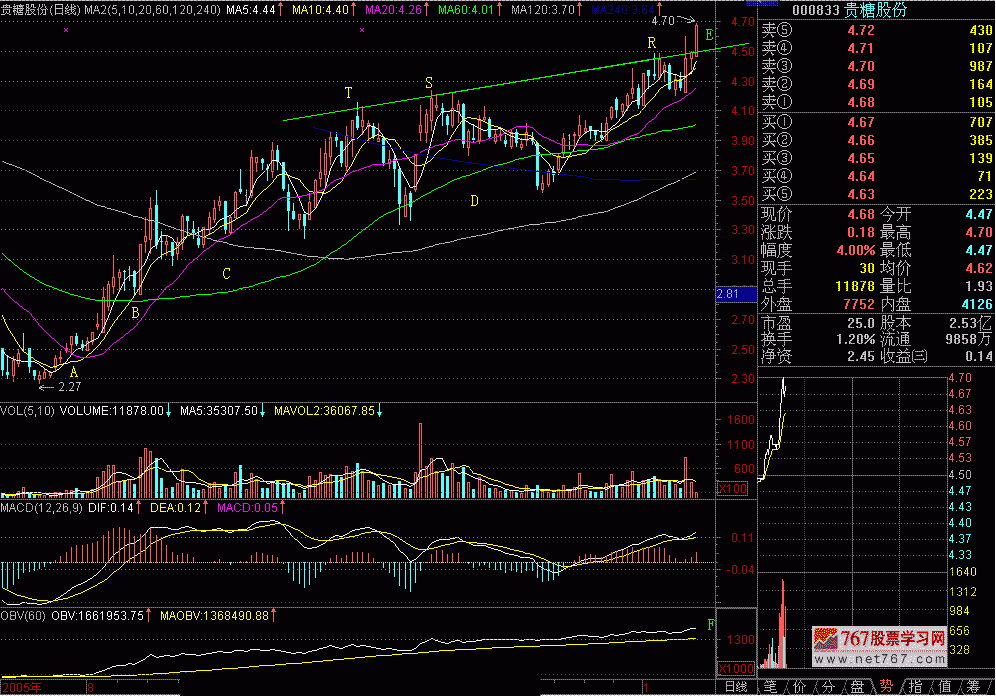Click the blue 2.81 price marker
996x696 pixels.
point(728,294)
